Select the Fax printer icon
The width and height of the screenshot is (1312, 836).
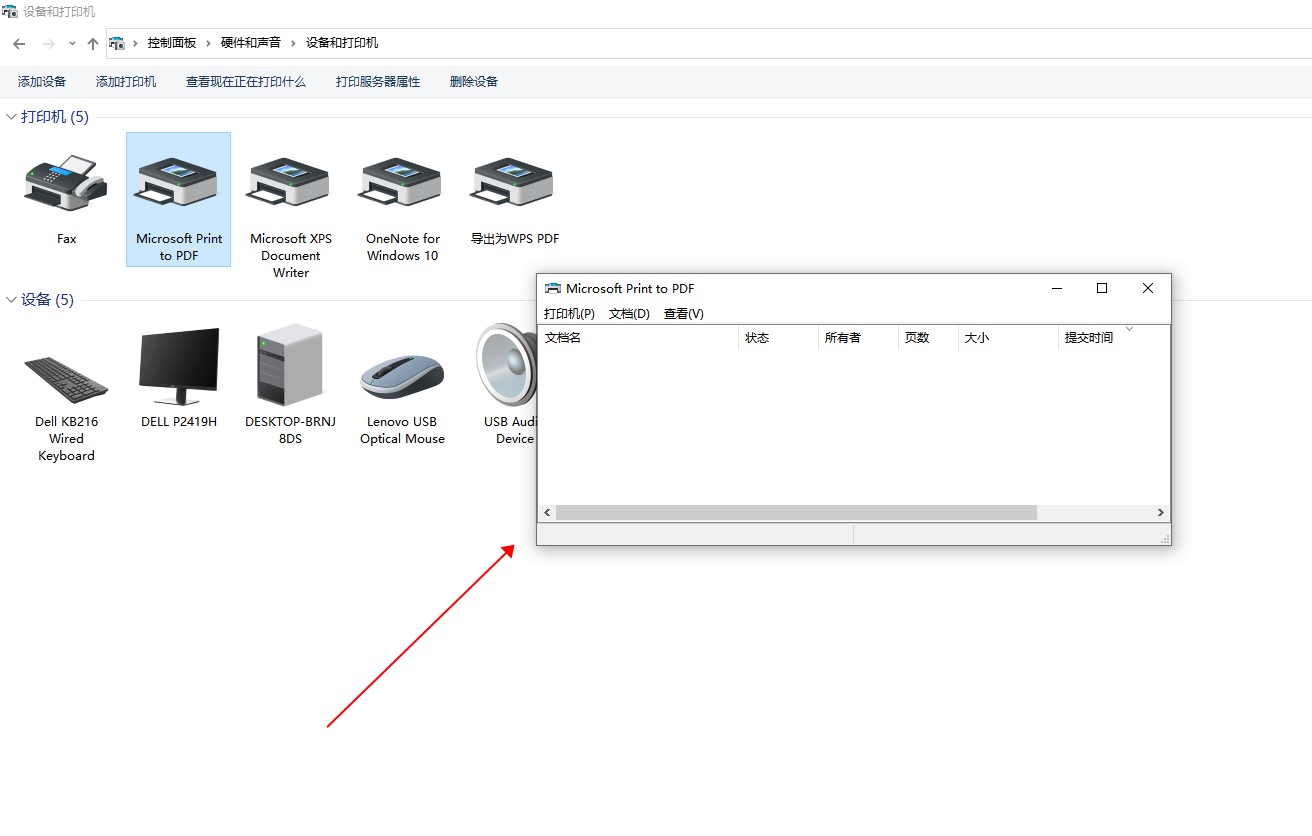click(66, 184)
